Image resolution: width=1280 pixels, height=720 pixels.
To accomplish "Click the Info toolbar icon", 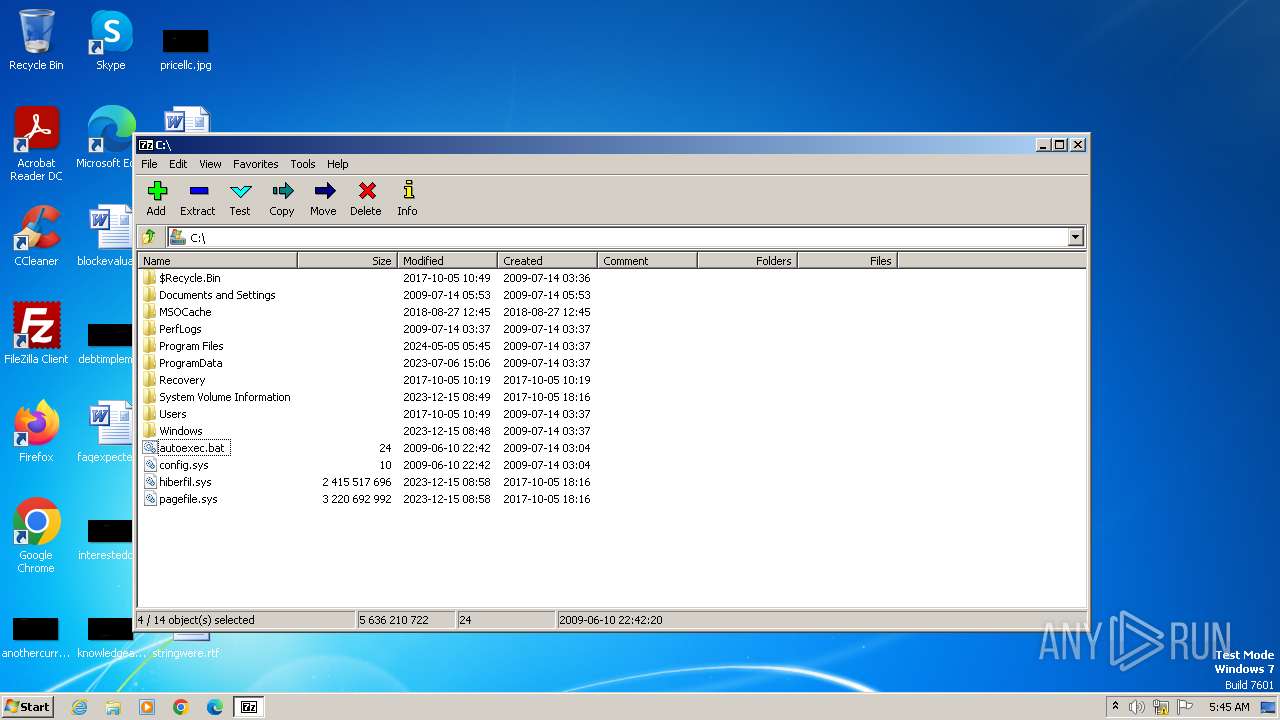I will coord(407,198).
